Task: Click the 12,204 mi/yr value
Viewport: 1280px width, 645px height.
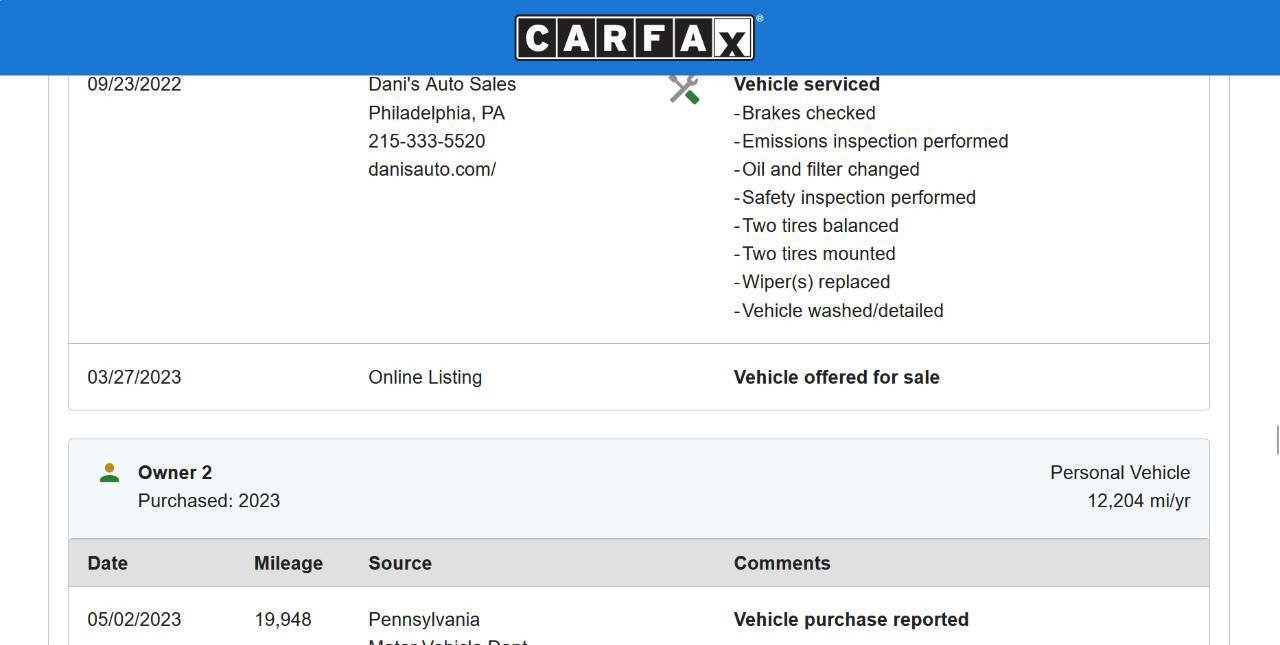Action: click(1139, 500)
